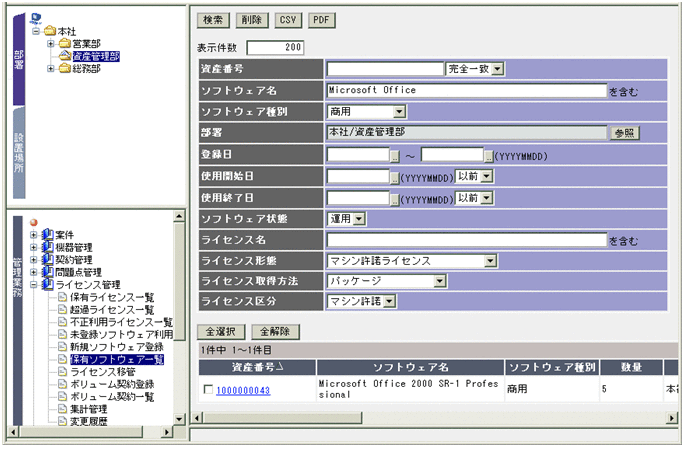
Task: Click the 営業部 folder icon
Action: (65, 43)
